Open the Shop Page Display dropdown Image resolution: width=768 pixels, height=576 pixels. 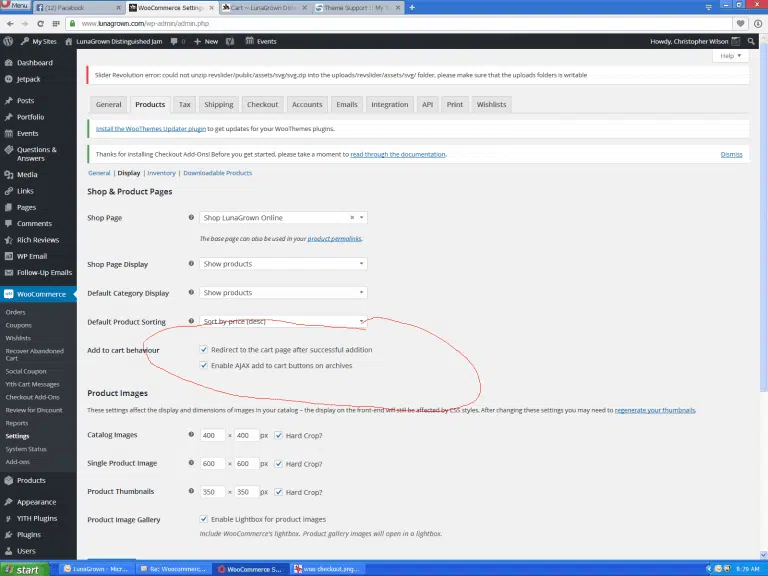point(283,264)
